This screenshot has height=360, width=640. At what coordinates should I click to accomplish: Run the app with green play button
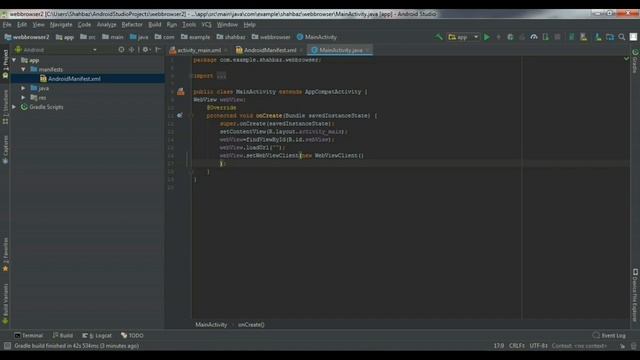click(x=487, y=37)
